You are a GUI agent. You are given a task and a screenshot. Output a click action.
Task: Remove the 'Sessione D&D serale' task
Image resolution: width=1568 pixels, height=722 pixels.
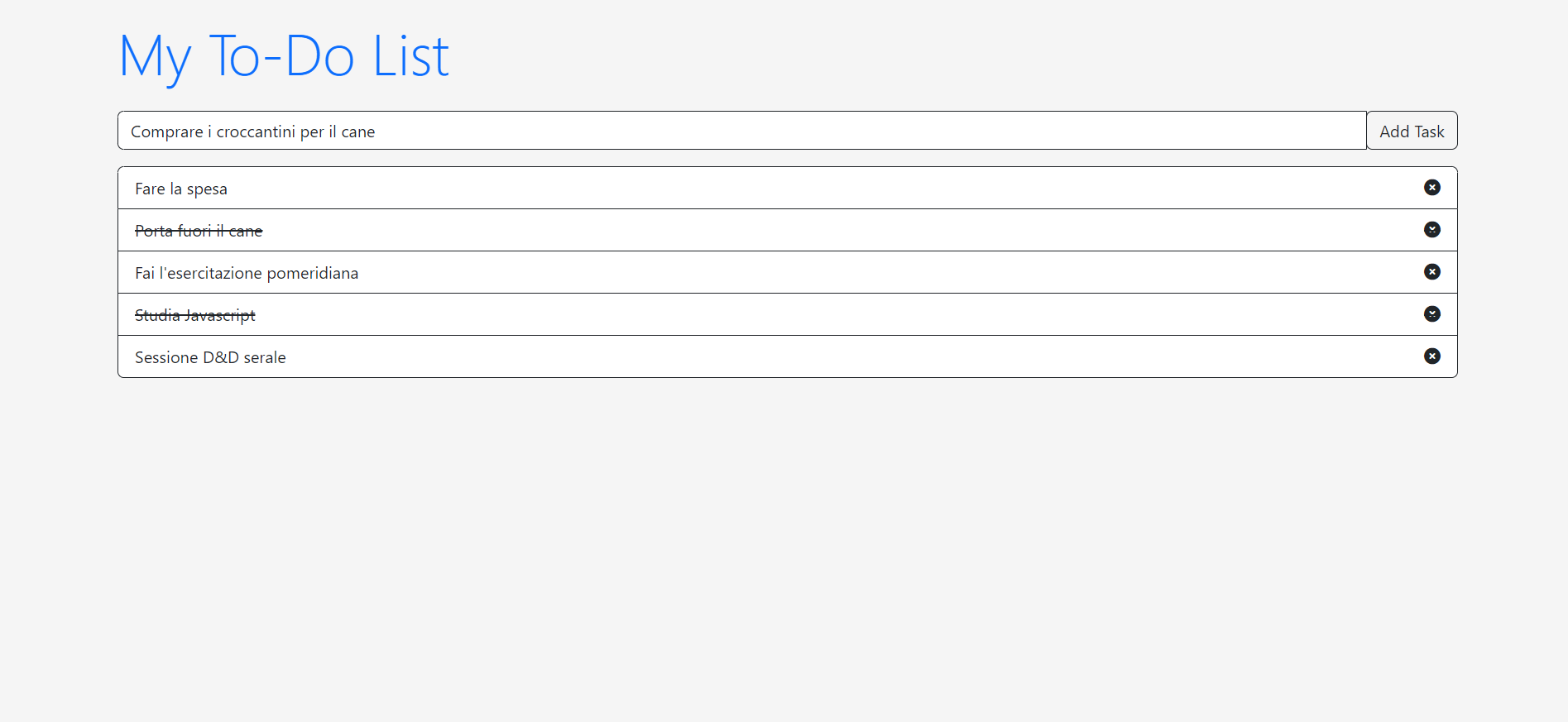(1431, 356)
